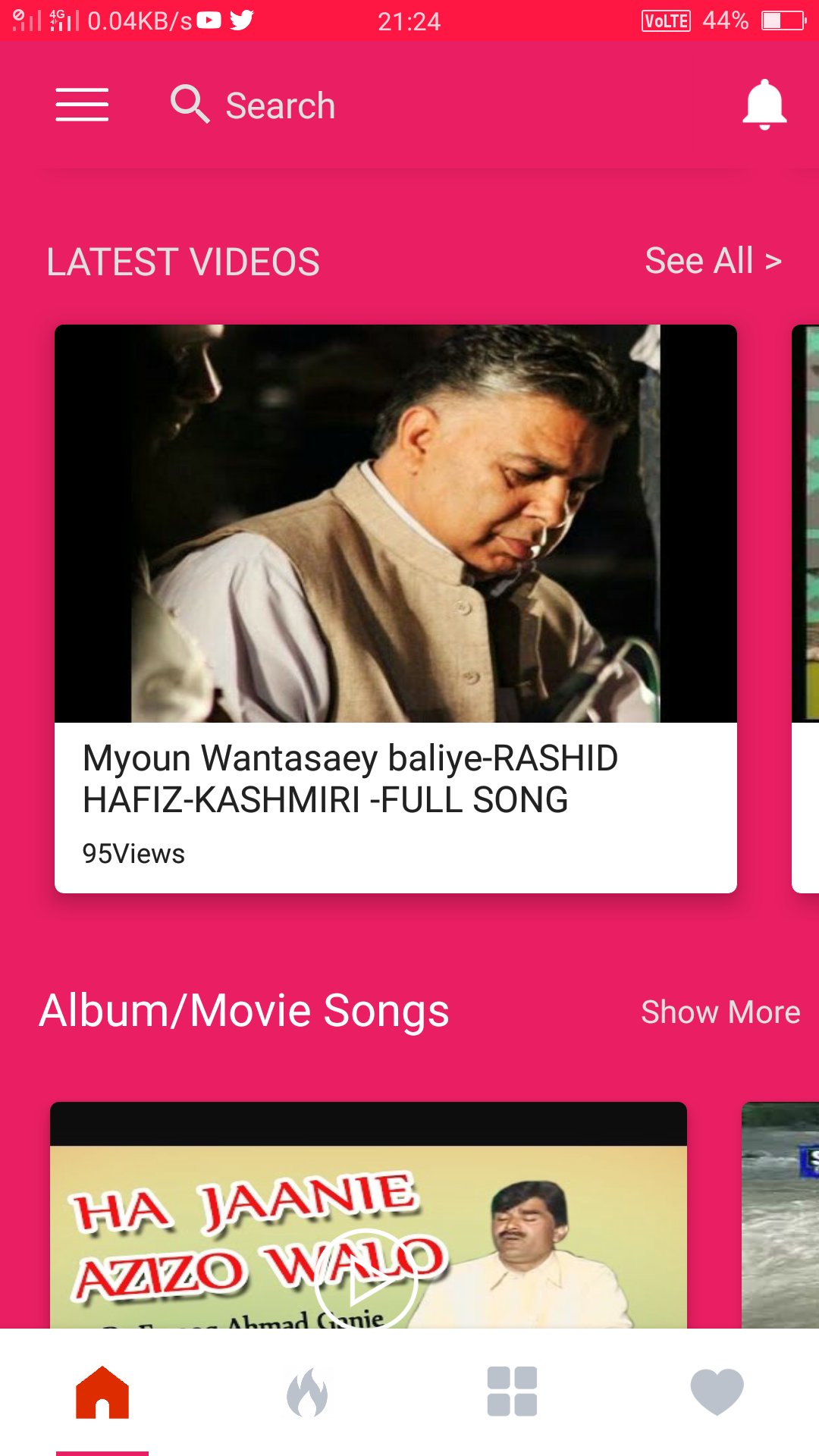Open the Ha Jaanie Azizo Walo album thumbnail

click(369, 1215)
